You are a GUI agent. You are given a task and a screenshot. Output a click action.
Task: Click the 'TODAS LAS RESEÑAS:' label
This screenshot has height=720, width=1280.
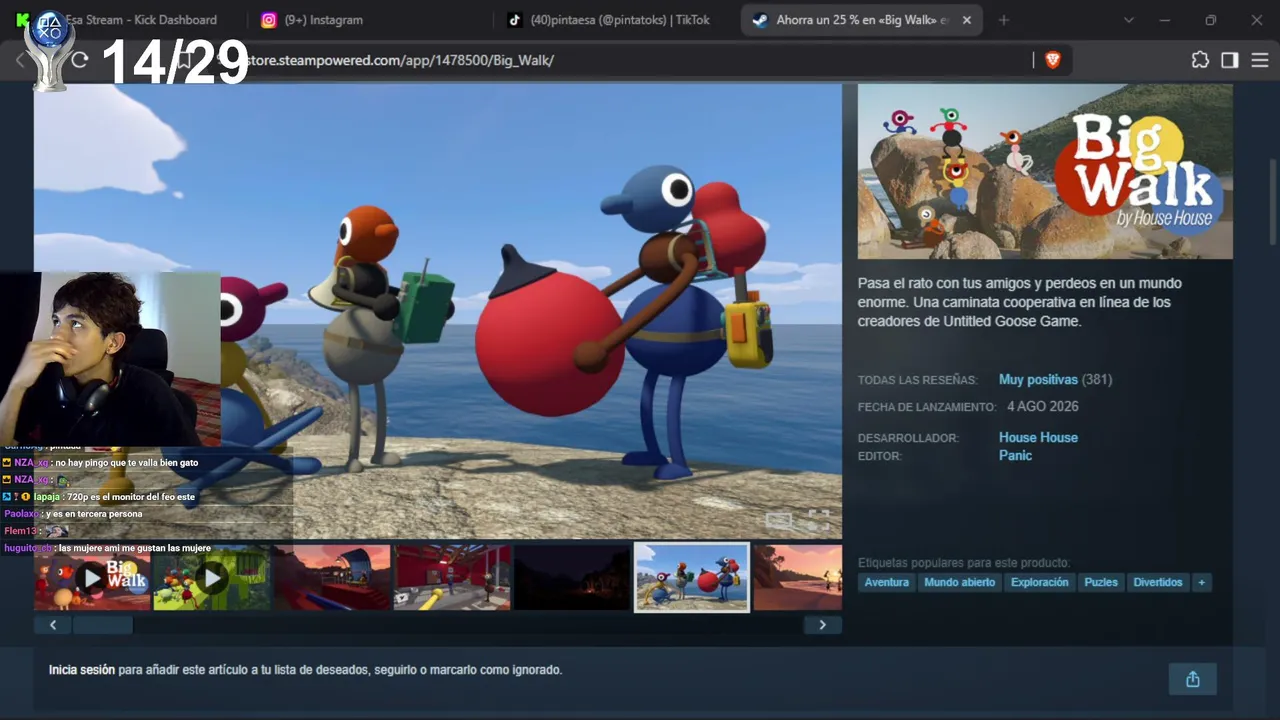pos(917,380)
